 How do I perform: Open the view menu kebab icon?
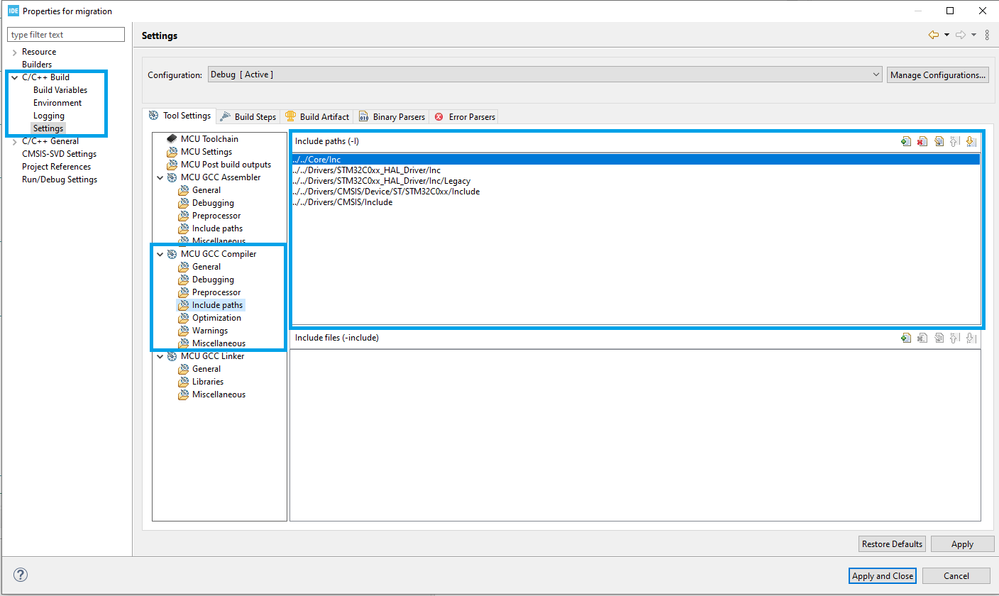[987, 35]
